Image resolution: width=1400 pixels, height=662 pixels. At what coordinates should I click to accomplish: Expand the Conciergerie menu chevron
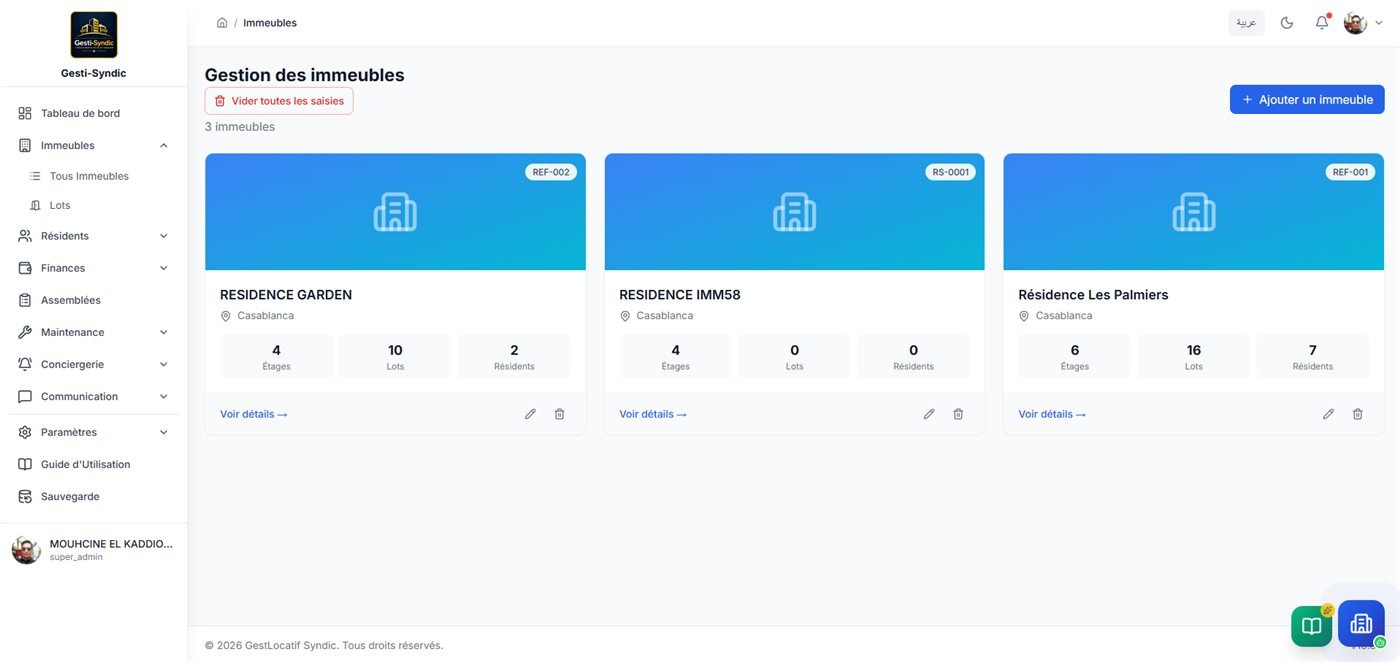163,364
